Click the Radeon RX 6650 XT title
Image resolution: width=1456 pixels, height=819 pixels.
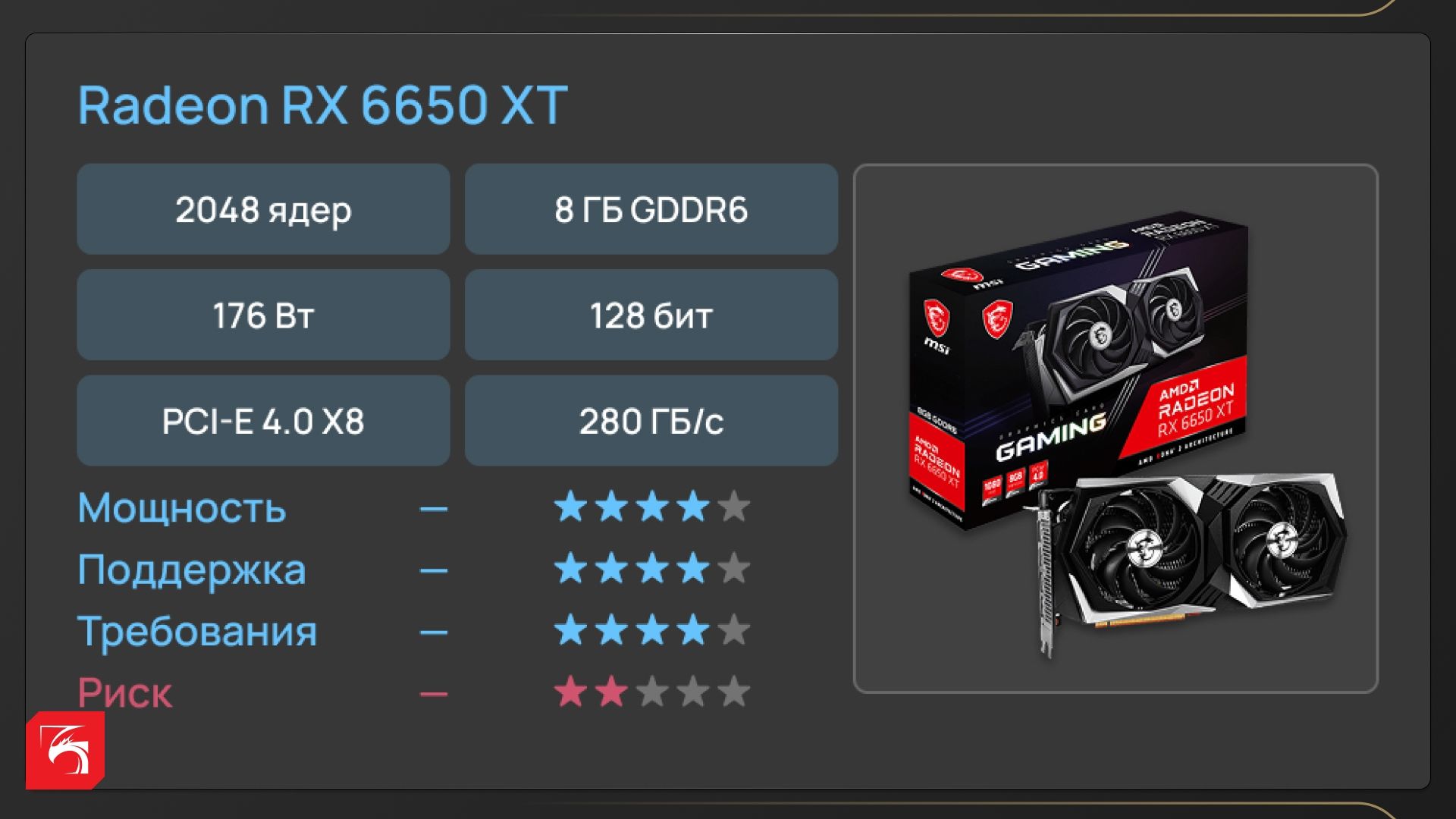323,105
